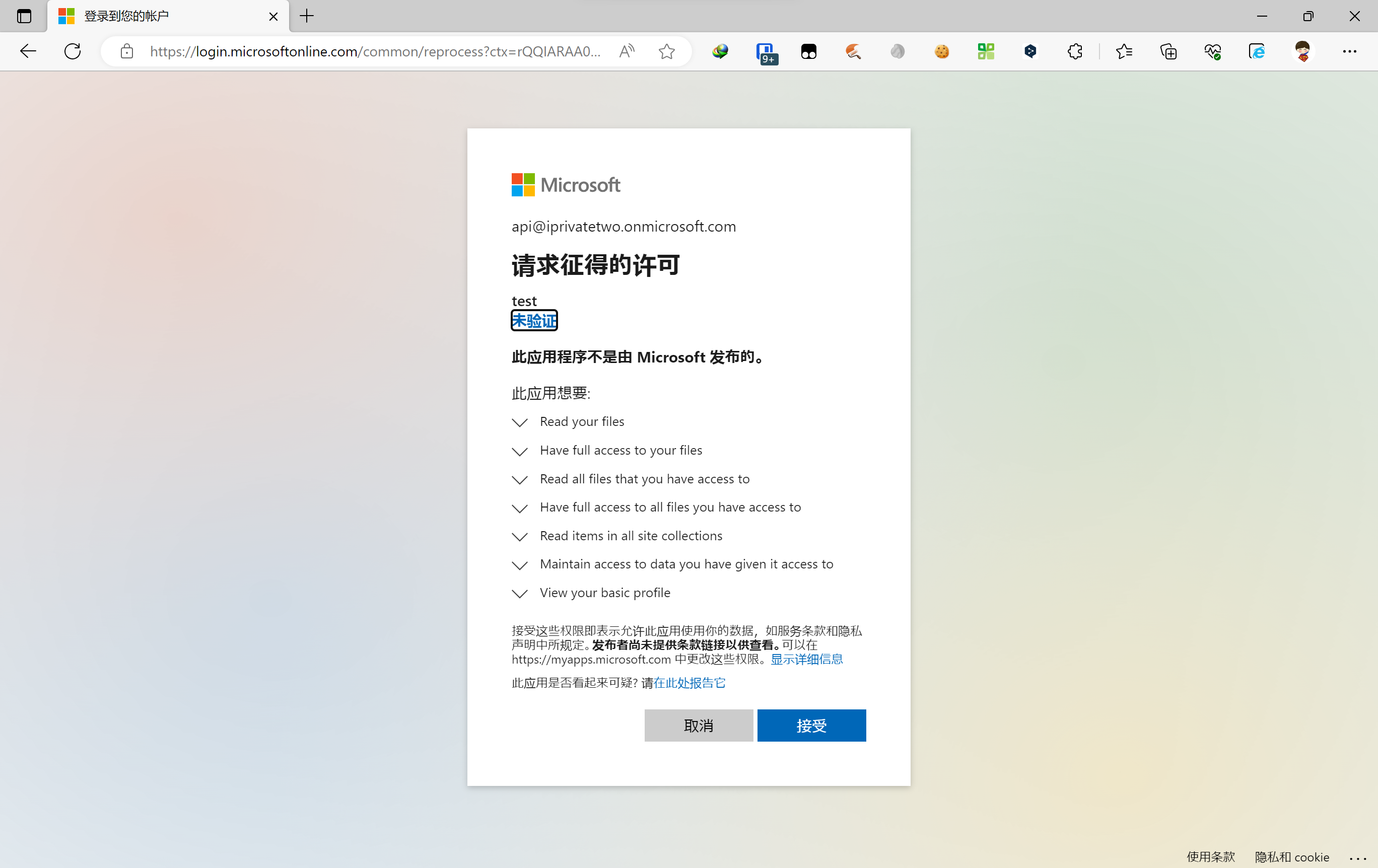
Task: Click the 在此处报告它 report link
Action: tap(689, 683)
